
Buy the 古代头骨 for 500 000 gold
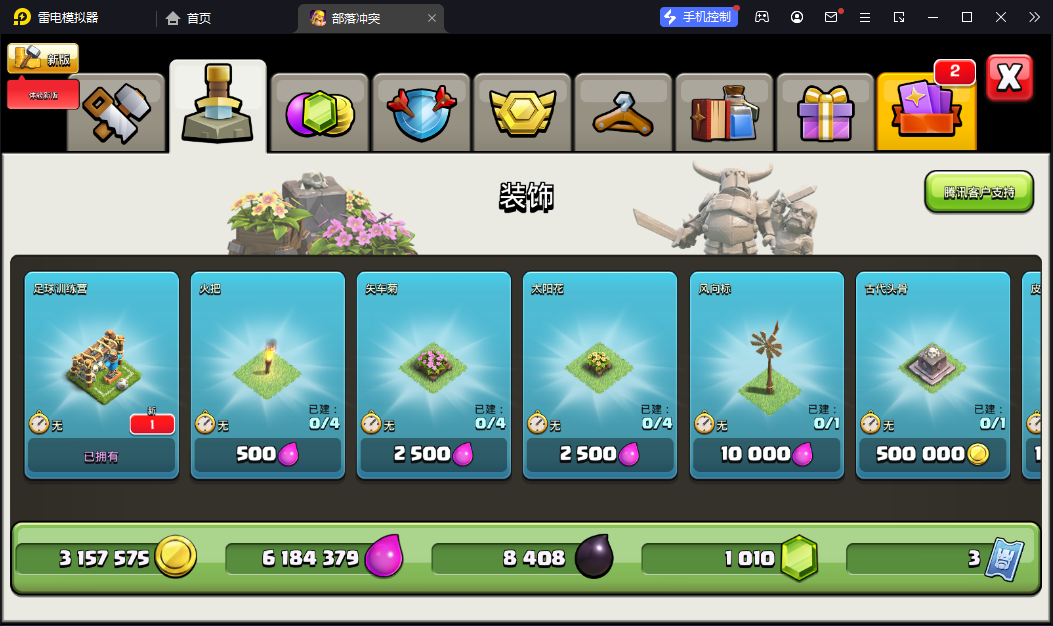[x=933, y=455]
